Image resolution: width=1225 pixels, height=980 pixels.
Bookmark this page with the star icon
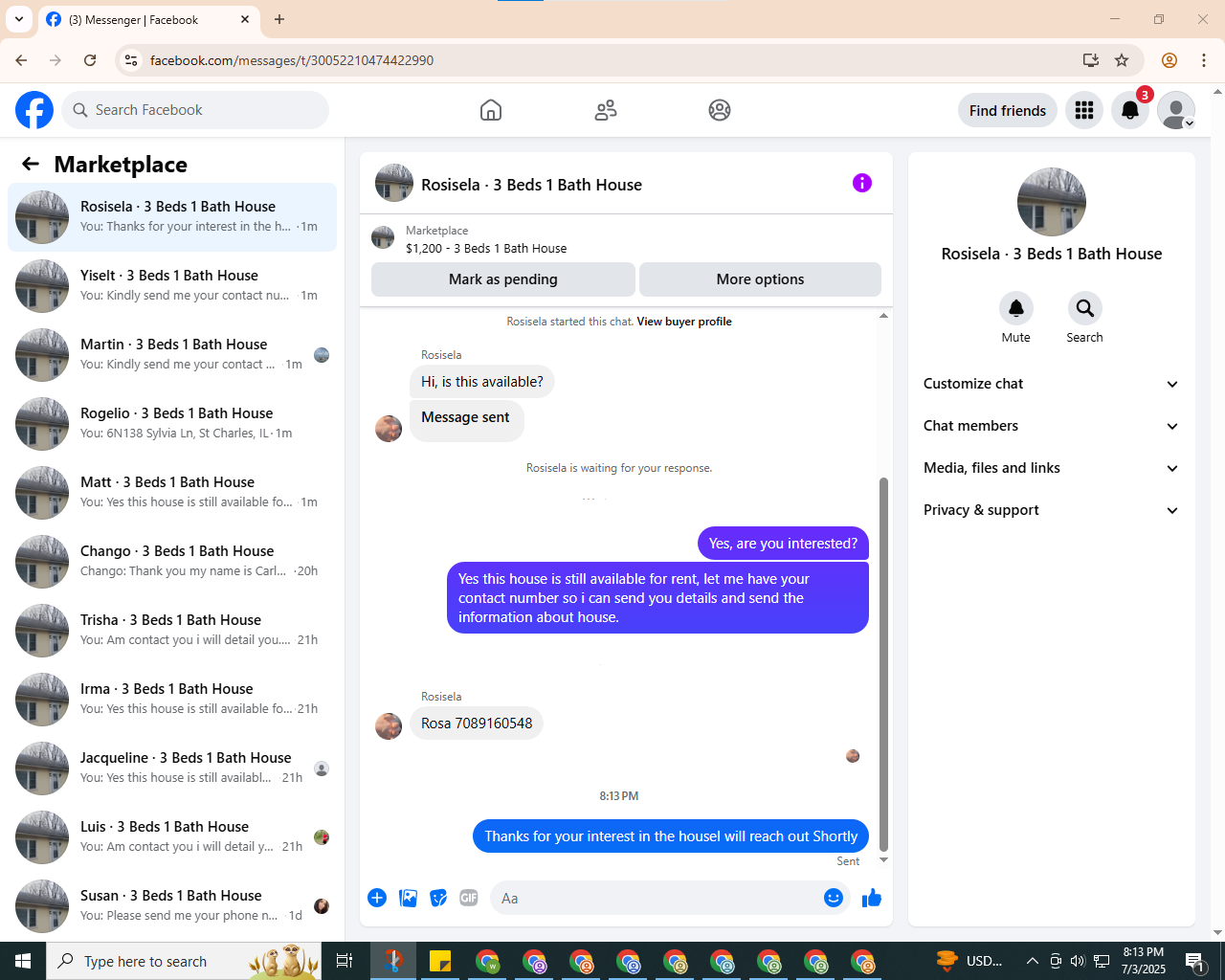(x=1122, y=60)
